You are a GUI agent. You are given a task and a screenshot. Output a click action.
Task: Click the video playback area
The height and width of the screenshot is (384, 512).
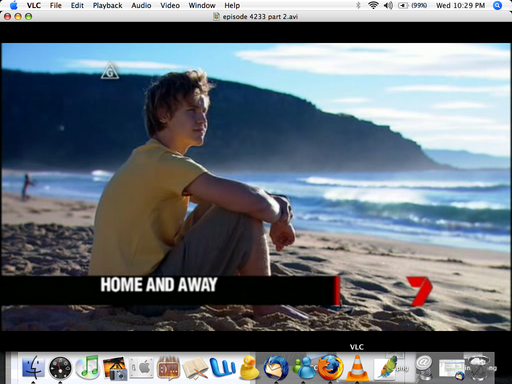tap(256, 187)
